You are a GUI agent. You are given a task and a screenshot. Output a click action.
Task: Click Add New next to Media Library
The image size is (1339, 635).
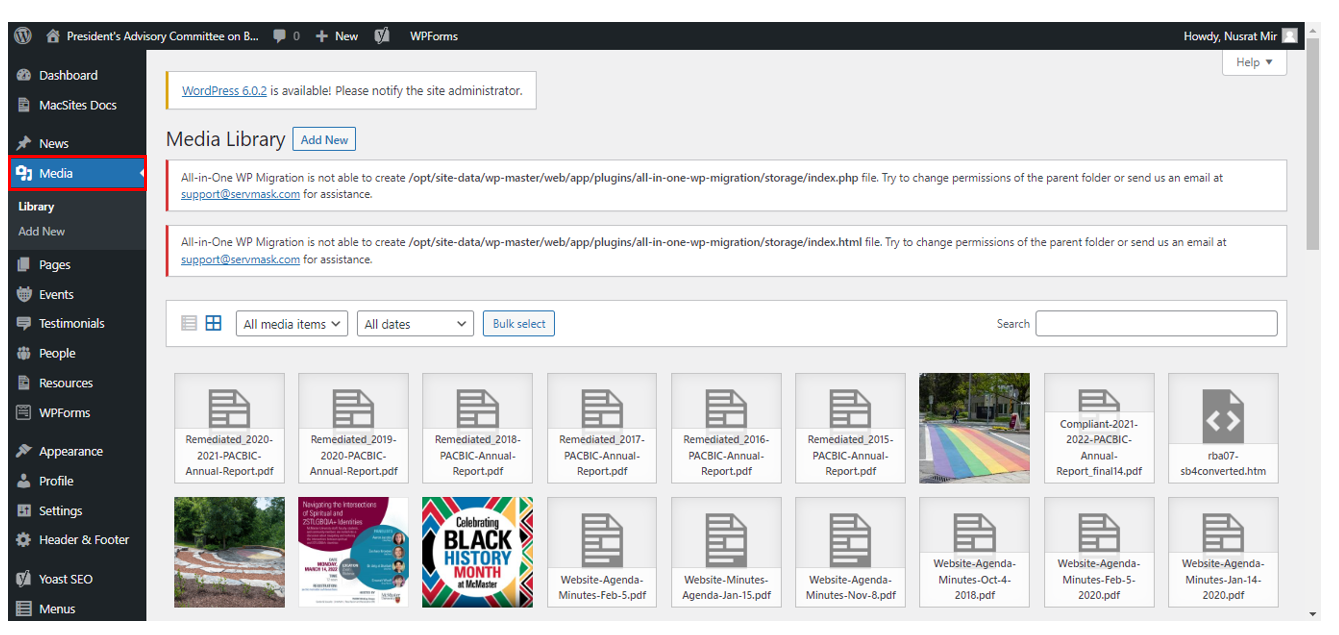pyautogui.click(x=323, y=139)
